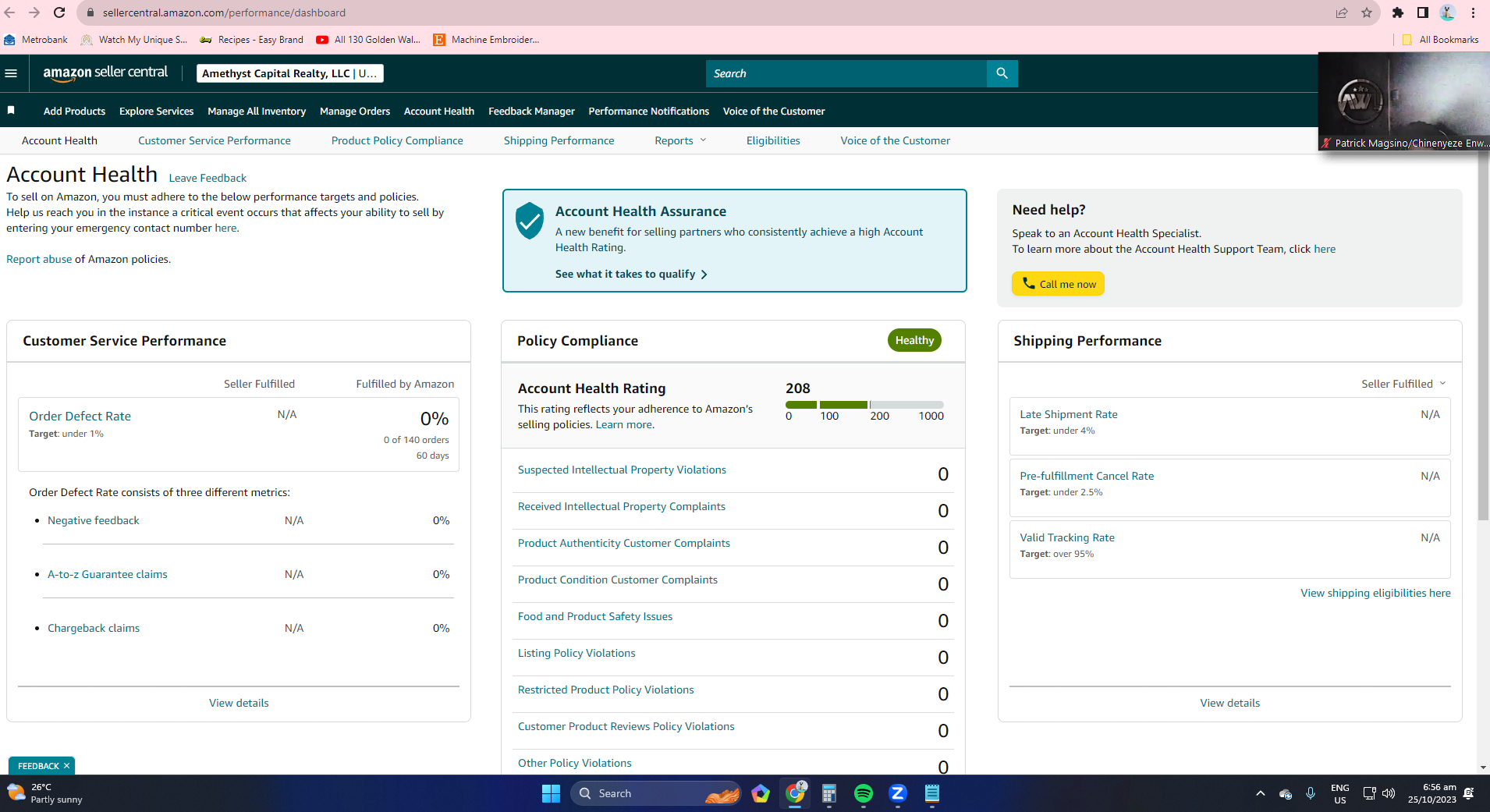Screen dimensions: 1490x812
Task: Click the Account Health Rating progress bar
Action: pyautogui.click(x=864, y=405)
